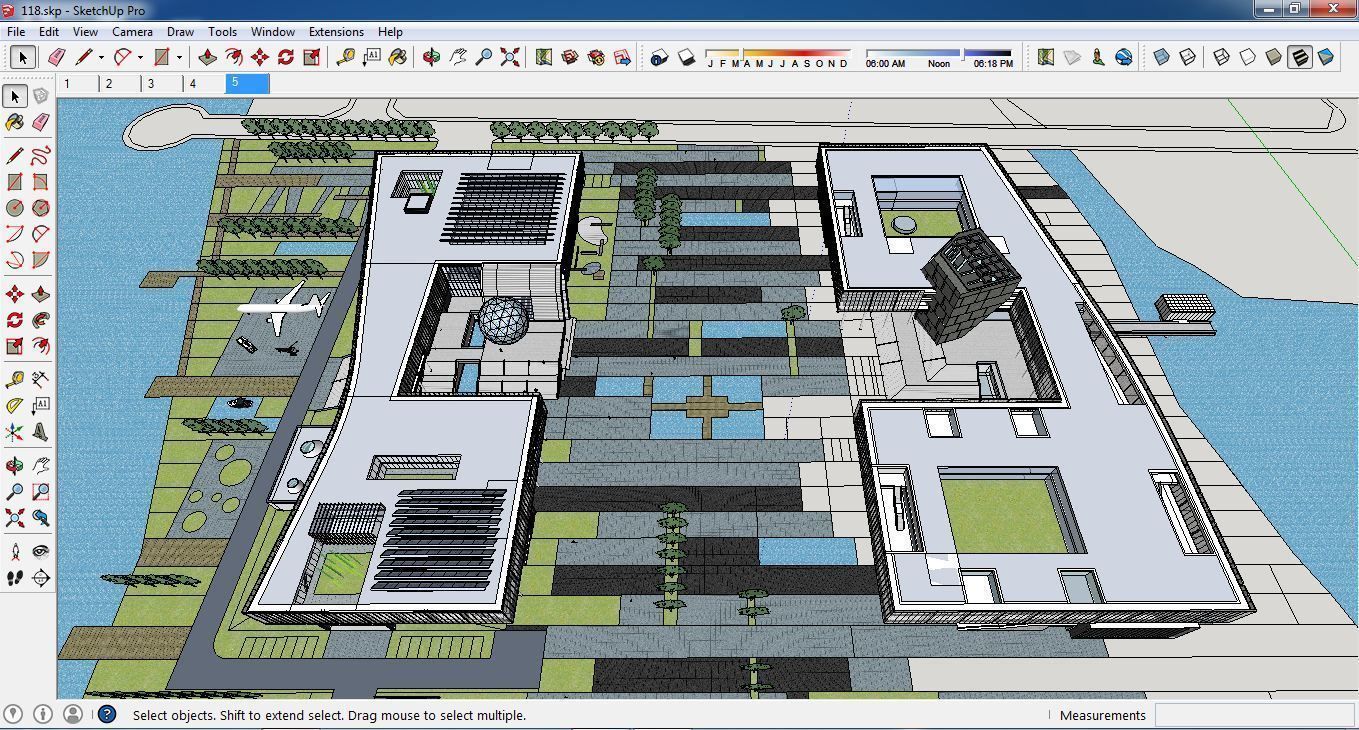Activate the Pie arc tool
Image resolution: width=1359 pixels, height=730 pixels.
[41, 260]
